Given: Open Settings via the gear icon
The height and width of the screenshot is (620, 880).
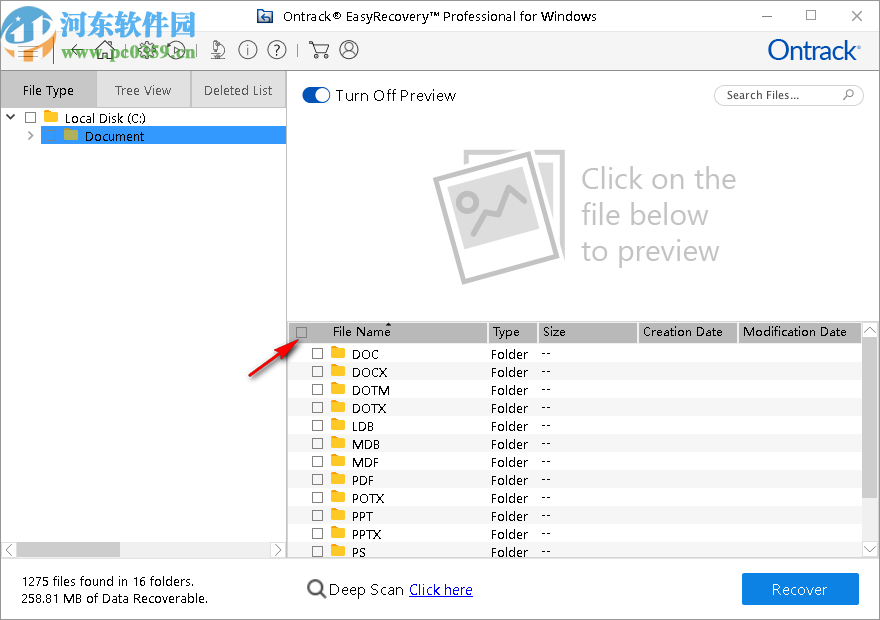Looking at the screenshot, I should point(147,50).
